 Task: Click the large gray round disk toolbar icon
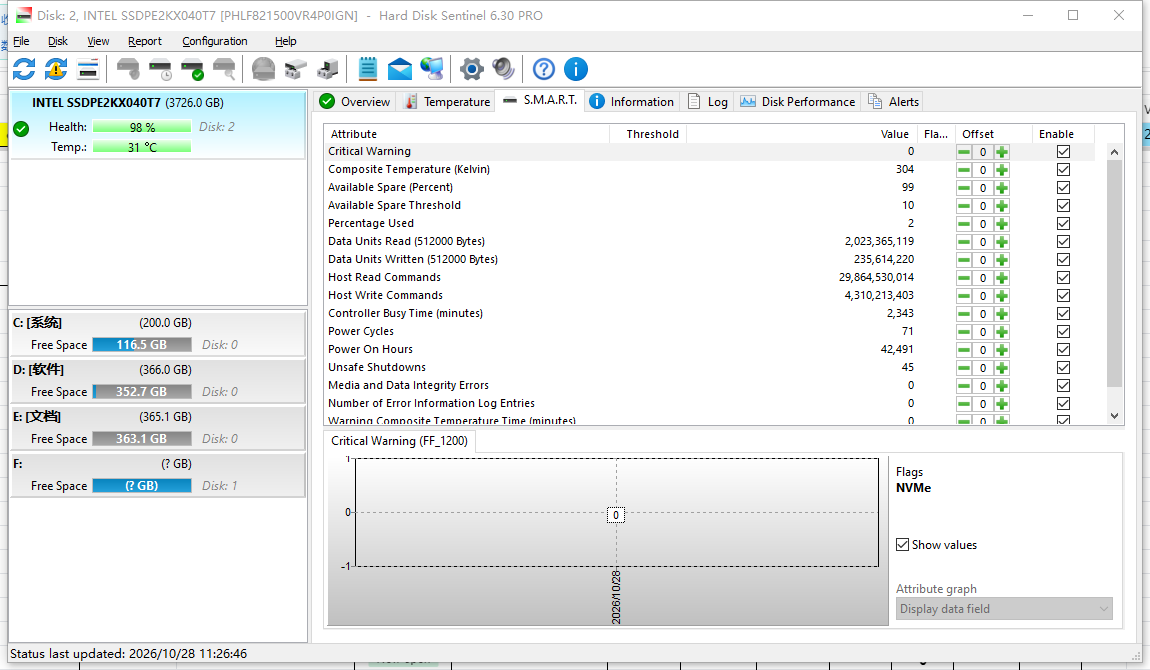pyautogui.click(x=263, y=70)
